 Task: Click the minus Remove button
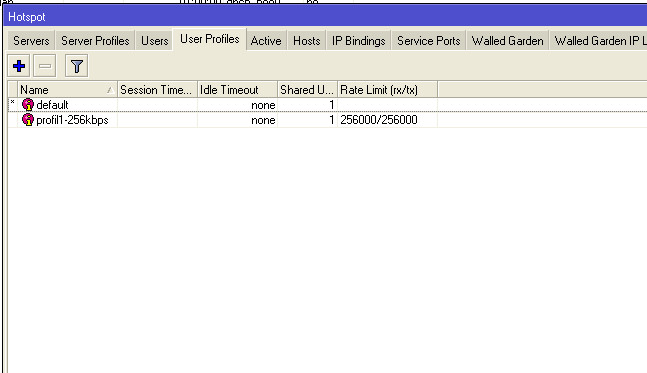click(45, 66)
